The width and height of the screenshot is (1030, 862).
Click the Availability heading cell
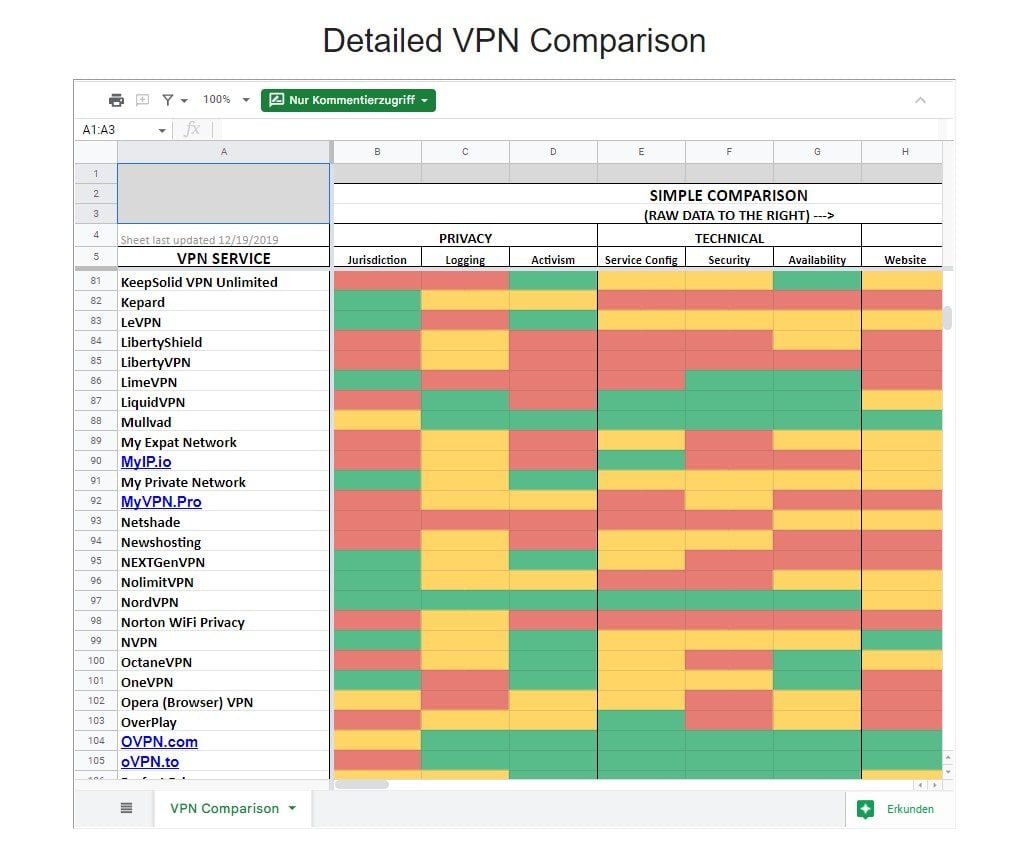[x=817, y=260]
